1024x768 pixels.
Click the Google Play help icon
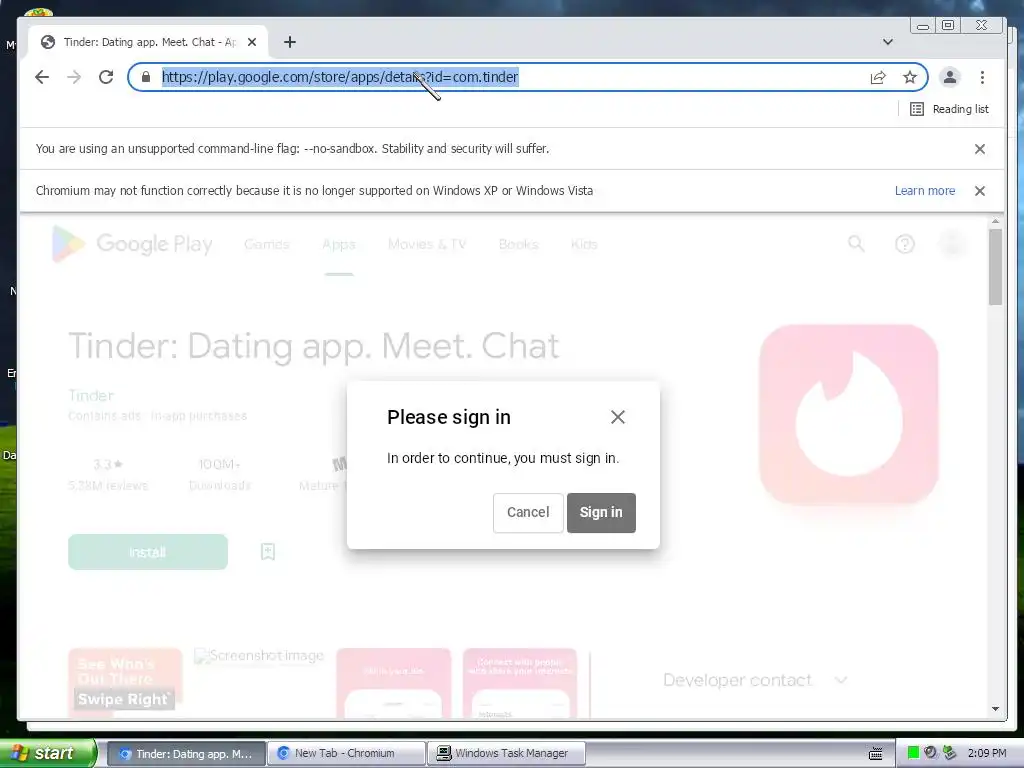click(x=904, y=244)
